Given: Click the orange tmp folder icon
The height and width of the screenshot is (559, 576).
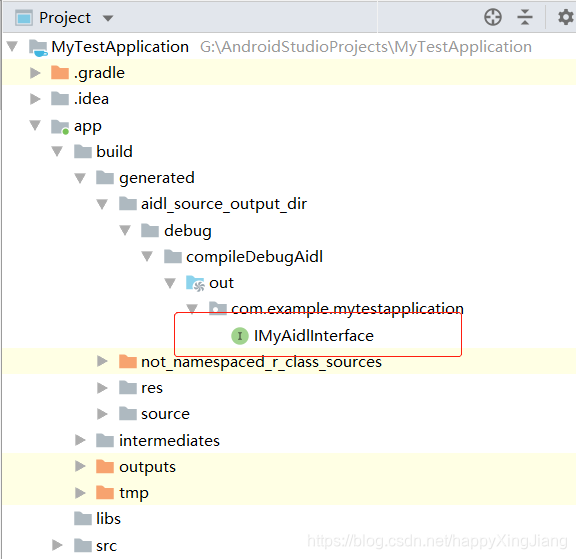Looking at the screenshot, I should (105, 492).
